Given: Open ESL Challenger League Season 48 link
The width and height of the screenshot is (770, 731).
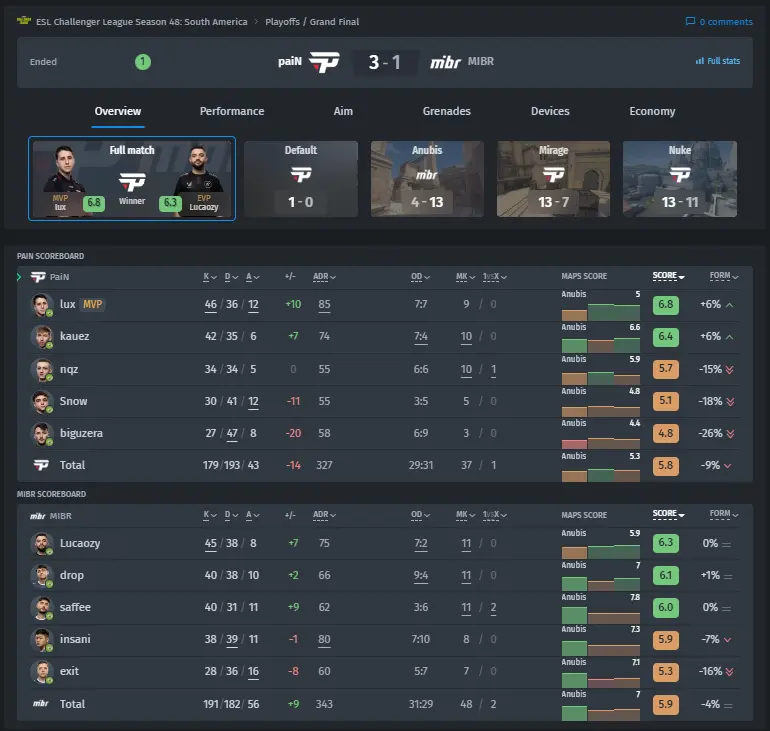Looking at the screenshot, I should pyautogui.click(x=141, y=22).
